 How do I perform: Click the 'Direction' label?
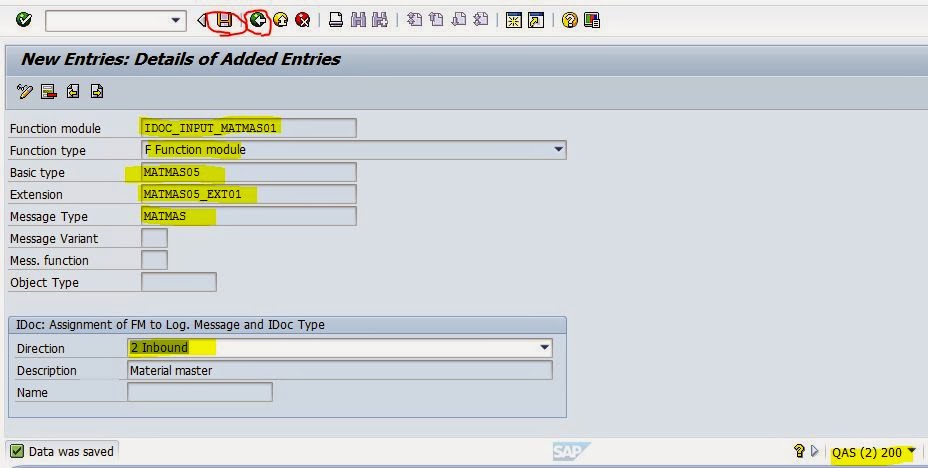pyautogui.click(x=40, y=348)
